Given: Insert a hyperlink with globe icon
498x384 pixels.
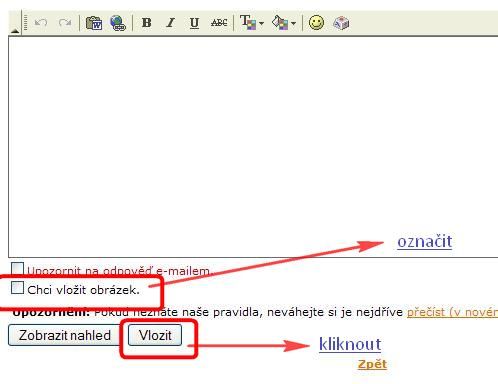Looking at the screenshot, I should click(x=118, y=23).
